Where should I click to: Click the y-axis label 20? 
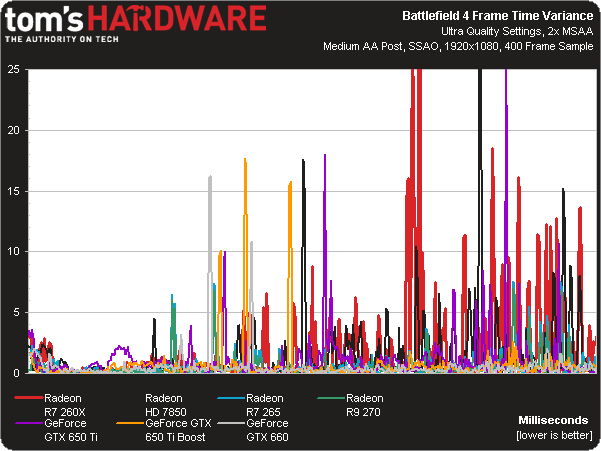pos(13,130)
